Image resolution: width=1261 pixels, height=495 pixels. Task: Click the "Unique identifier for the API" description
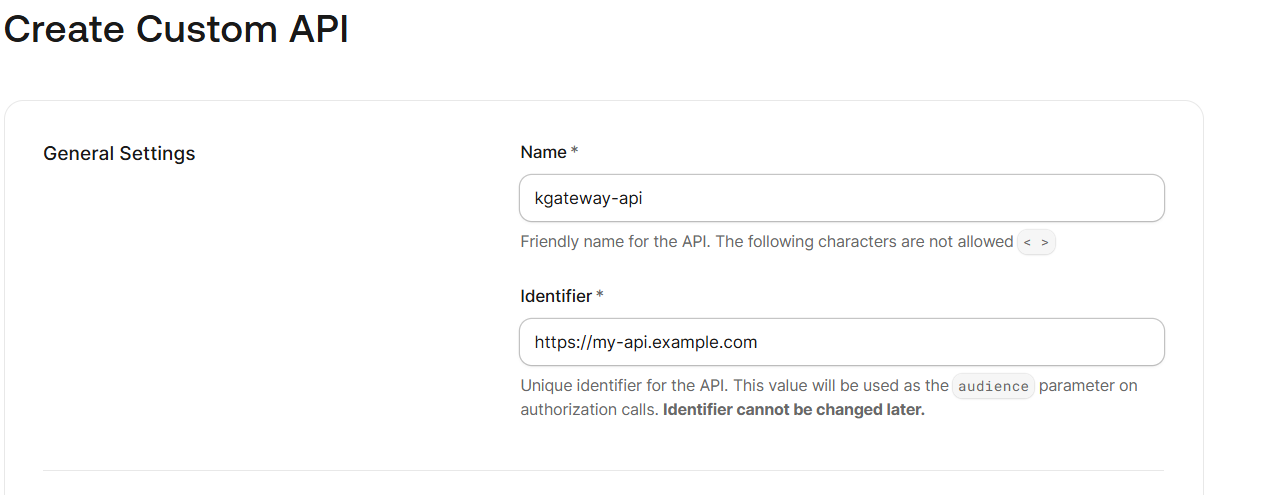tap(625, 386)
